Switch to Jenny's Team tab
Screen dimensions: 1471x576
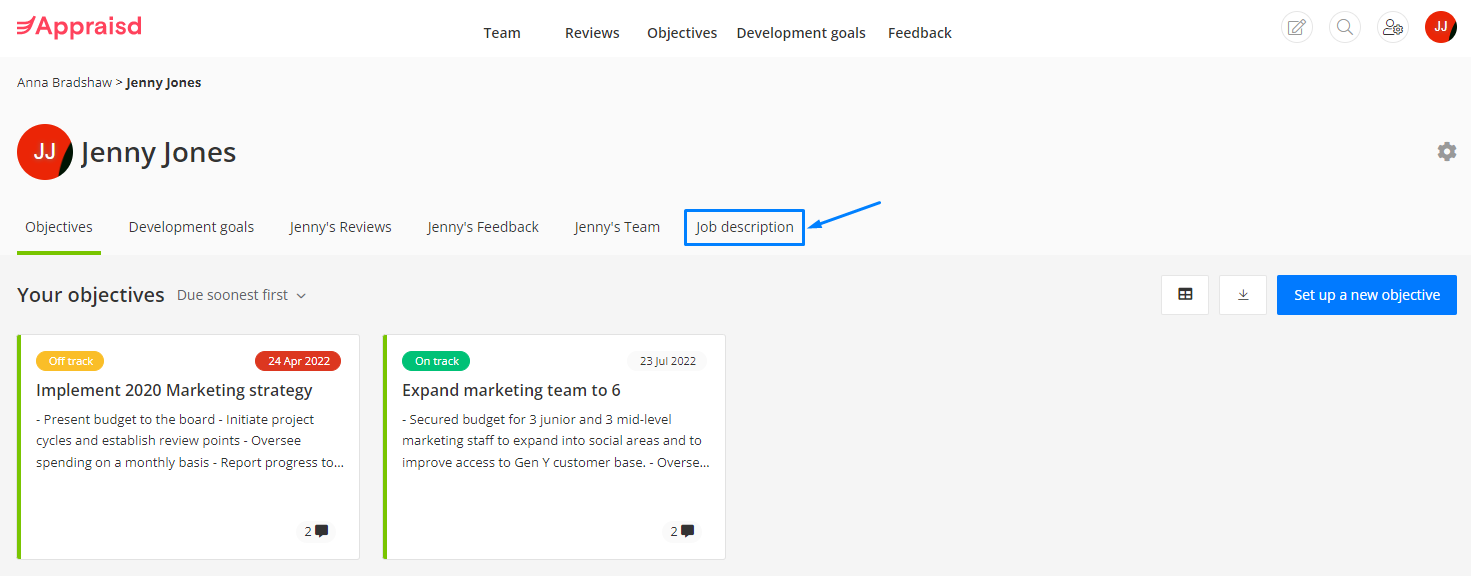(617, 227)
